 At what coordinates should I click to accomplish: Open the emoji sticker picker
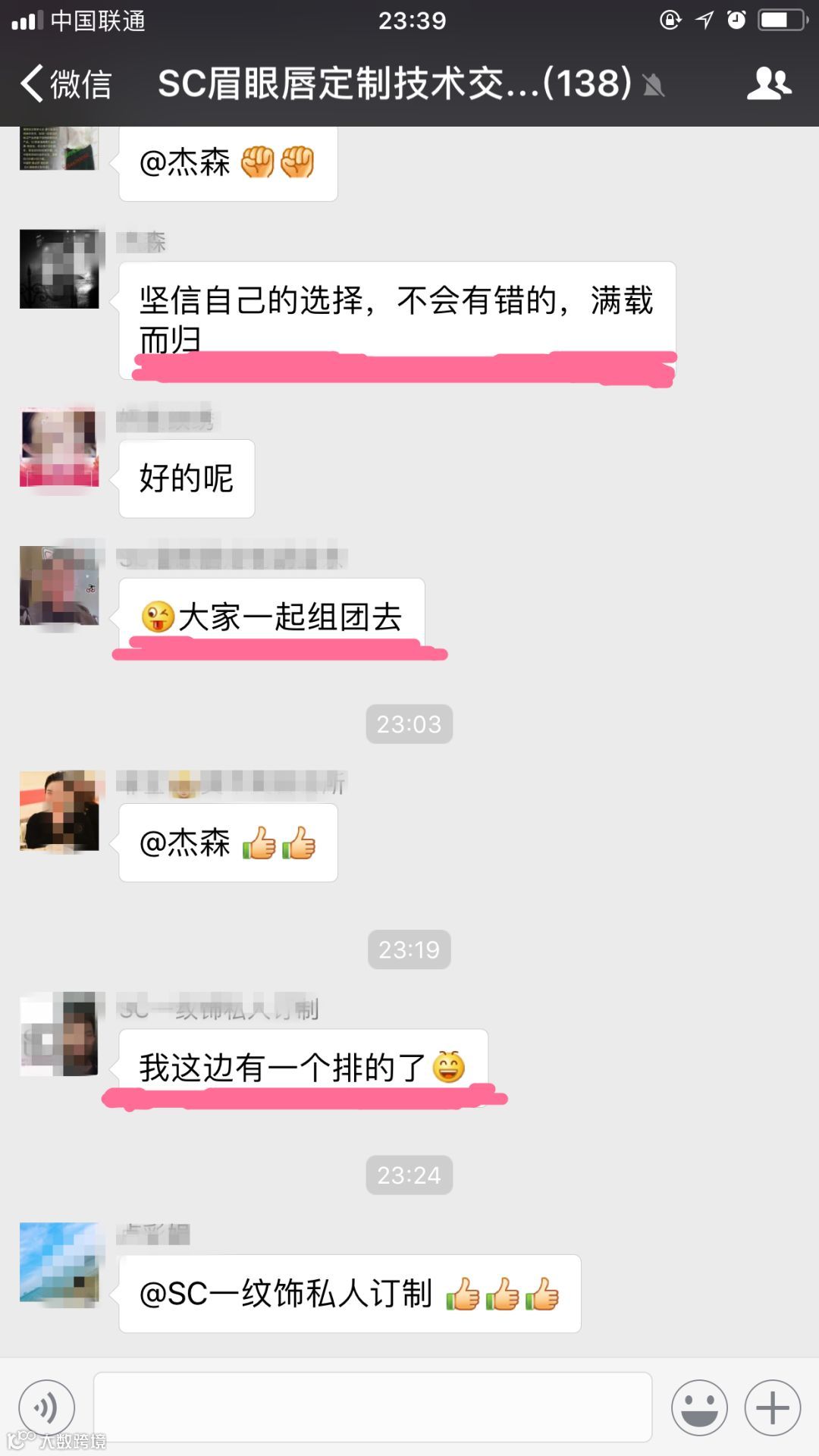pos(698,1408)
